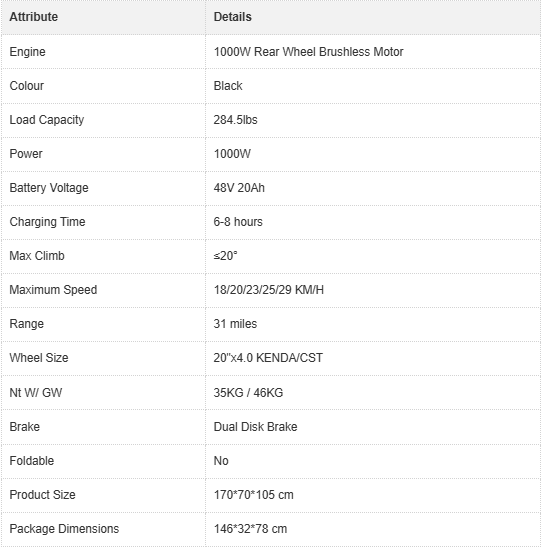Click the 6-8 hours value
541x547 pixels.
pos(238,222)
